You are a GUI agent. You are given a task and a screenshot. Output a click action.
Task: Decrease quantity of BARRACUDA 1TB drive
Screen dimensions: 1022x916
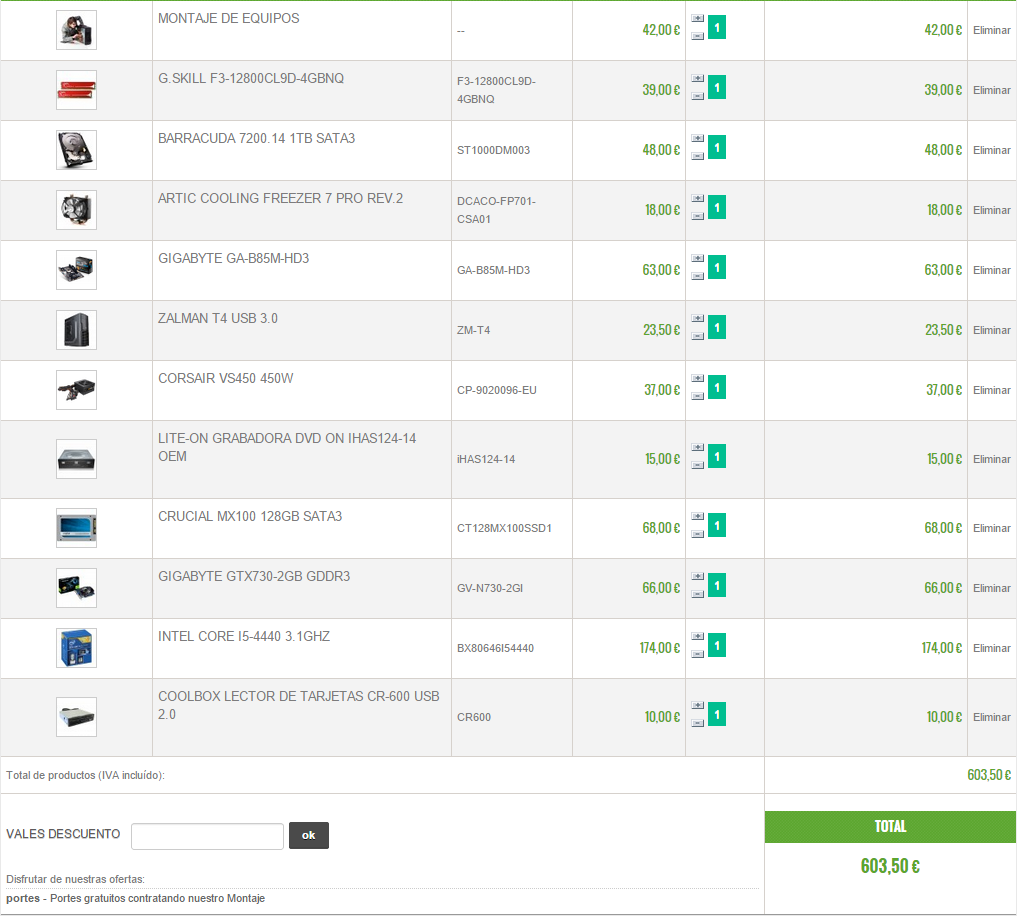(697, 156)
